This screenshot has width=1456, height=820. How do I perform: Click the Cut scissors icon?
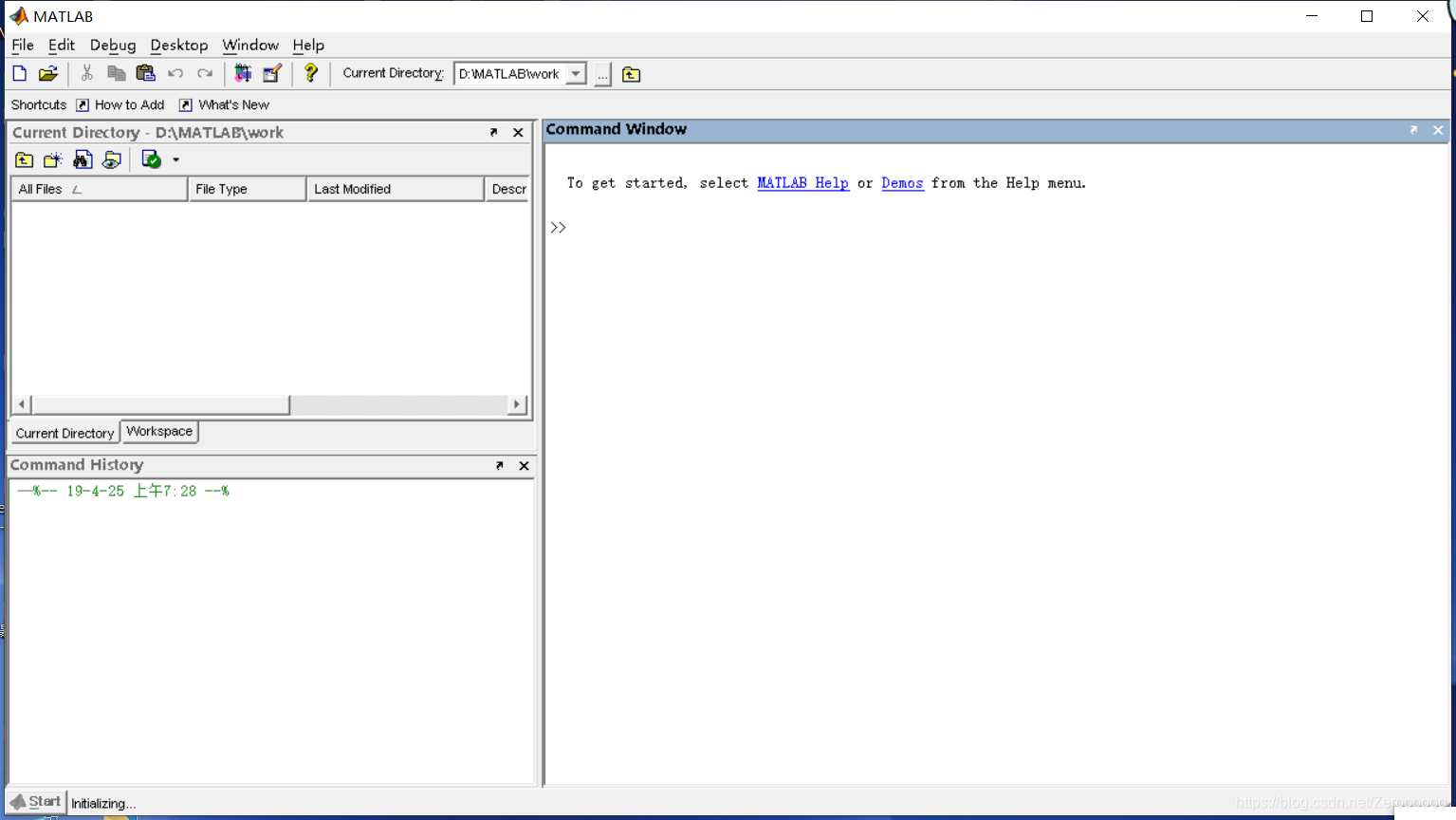coord(86,73)
